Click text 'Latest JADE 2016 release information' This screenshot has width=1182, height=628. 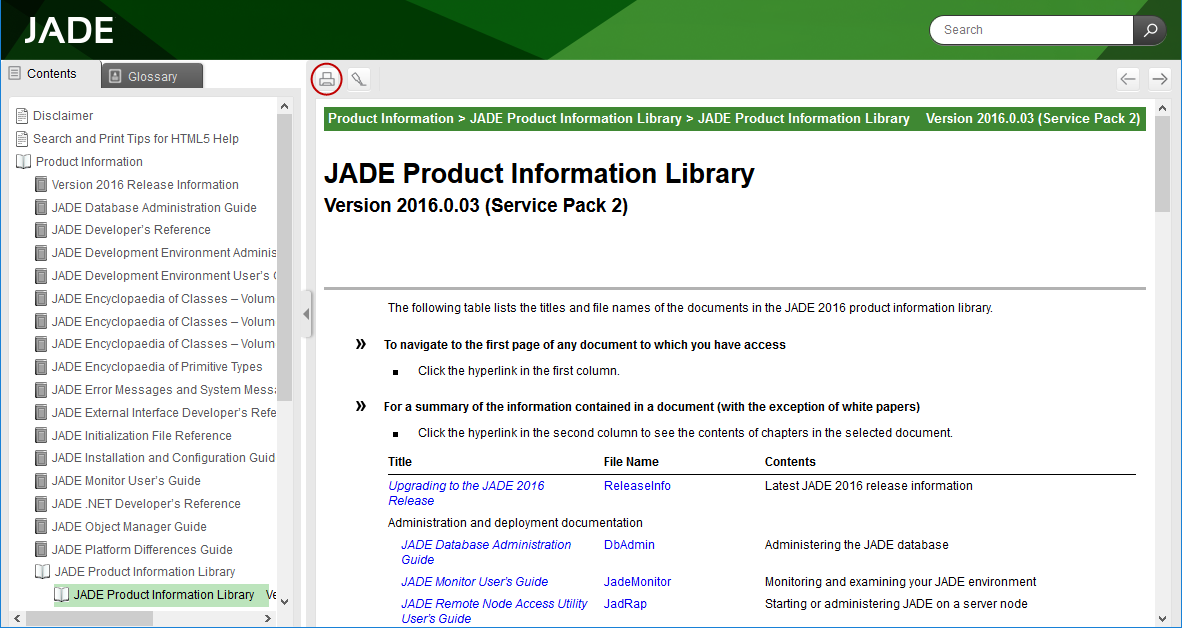868,486
